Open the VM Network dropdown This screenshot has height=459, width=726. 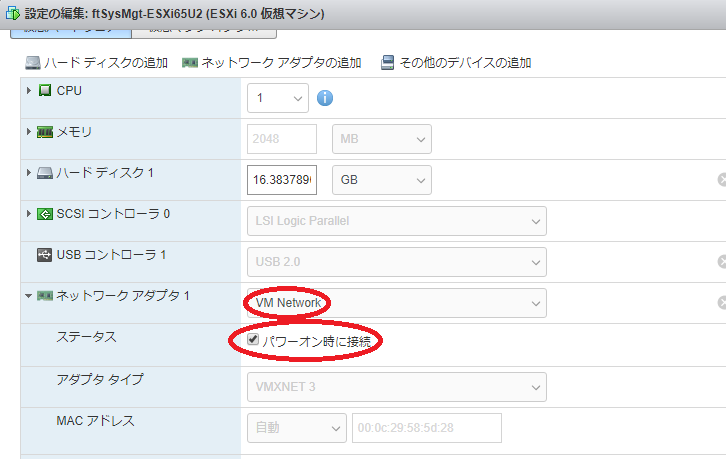pos(396,303)
